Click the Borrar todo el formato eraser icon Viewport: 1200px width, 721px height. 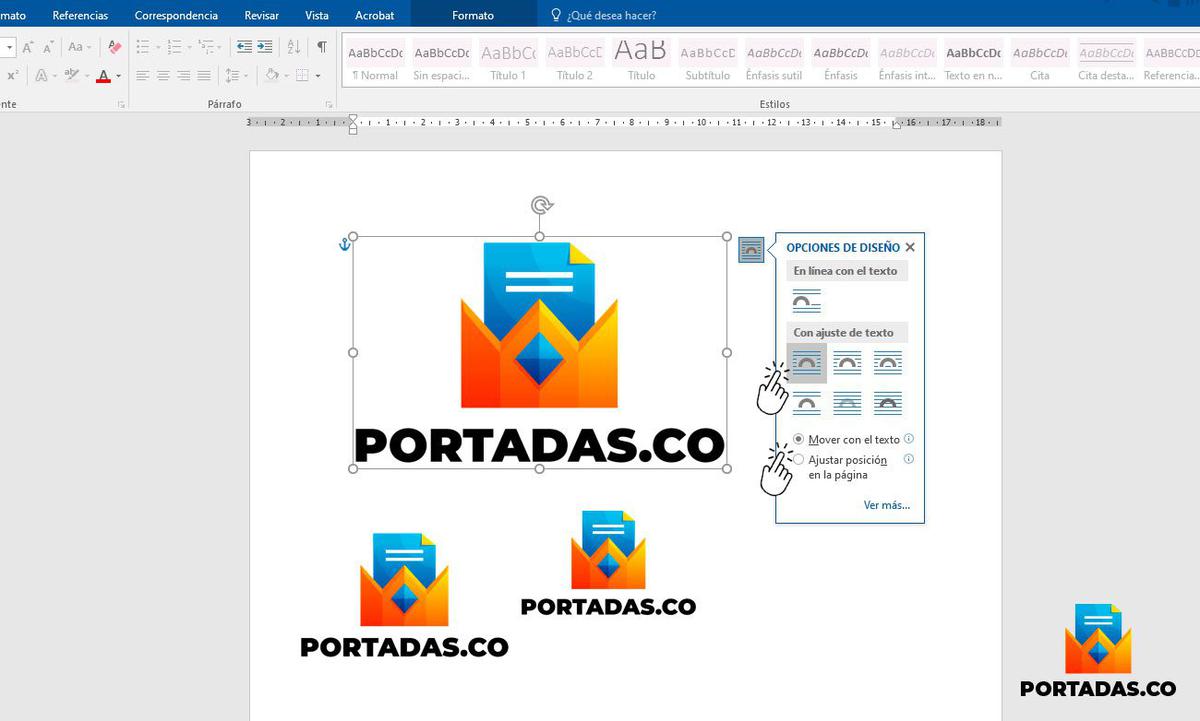112,46
